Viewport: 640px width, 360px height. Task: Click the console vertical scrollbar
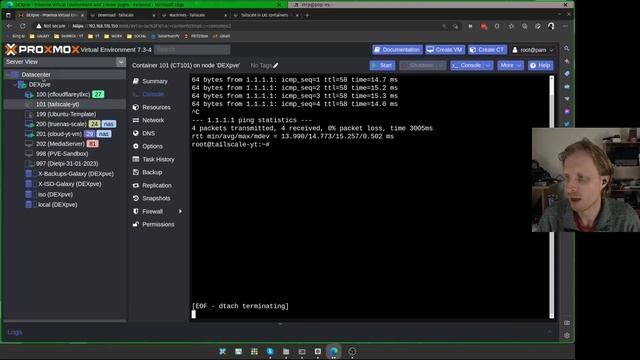[x=552, y=197]
